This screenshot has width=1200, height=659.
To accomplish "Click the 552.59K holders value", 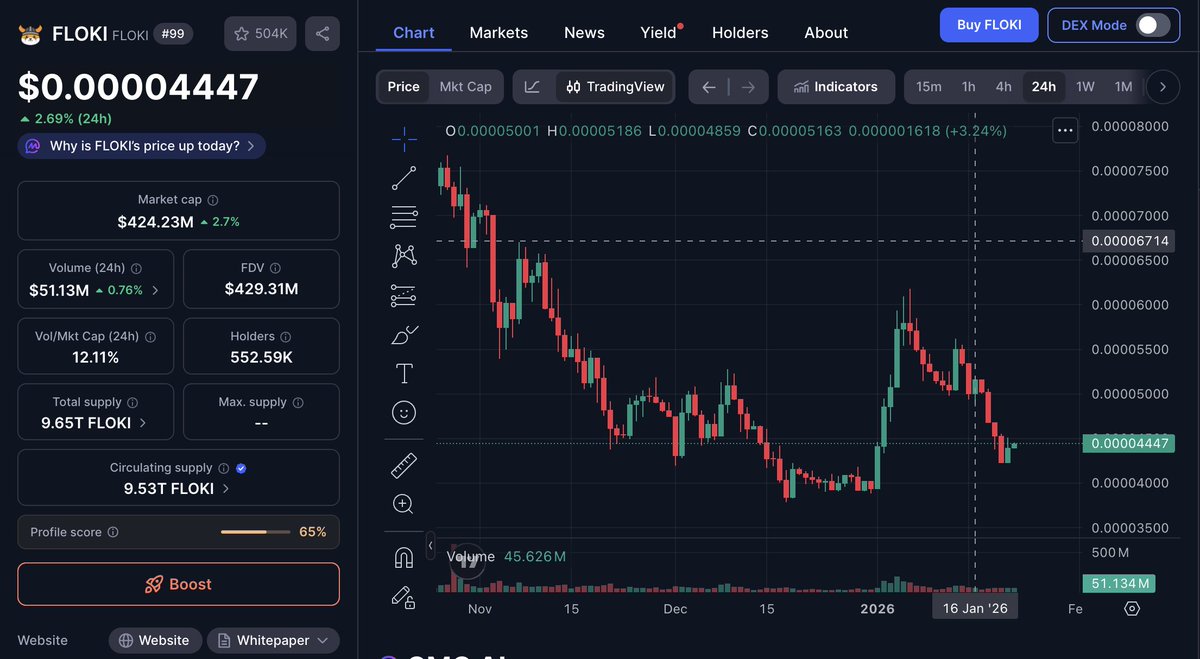I will click(261, 357).
